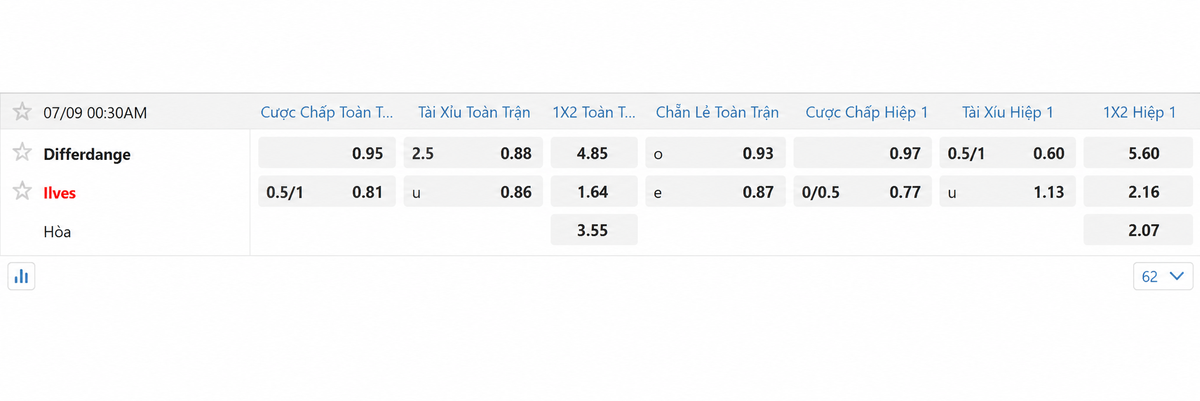Screen dimensions: 1200x401
Task: Pick Ilves 0.5/1 handicap odds 0.81
Action: coord(327,192)
